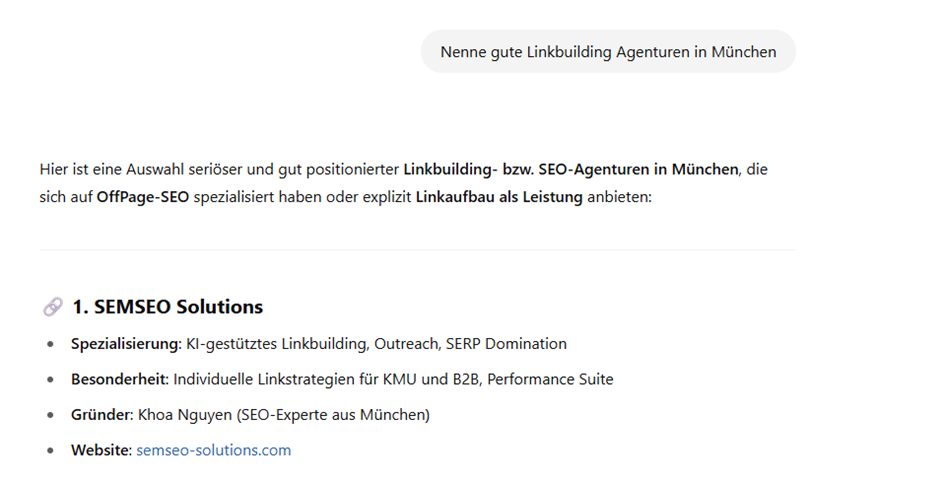Click the user message bubble about Linkbuilding Agenturen

pos(608,52)
